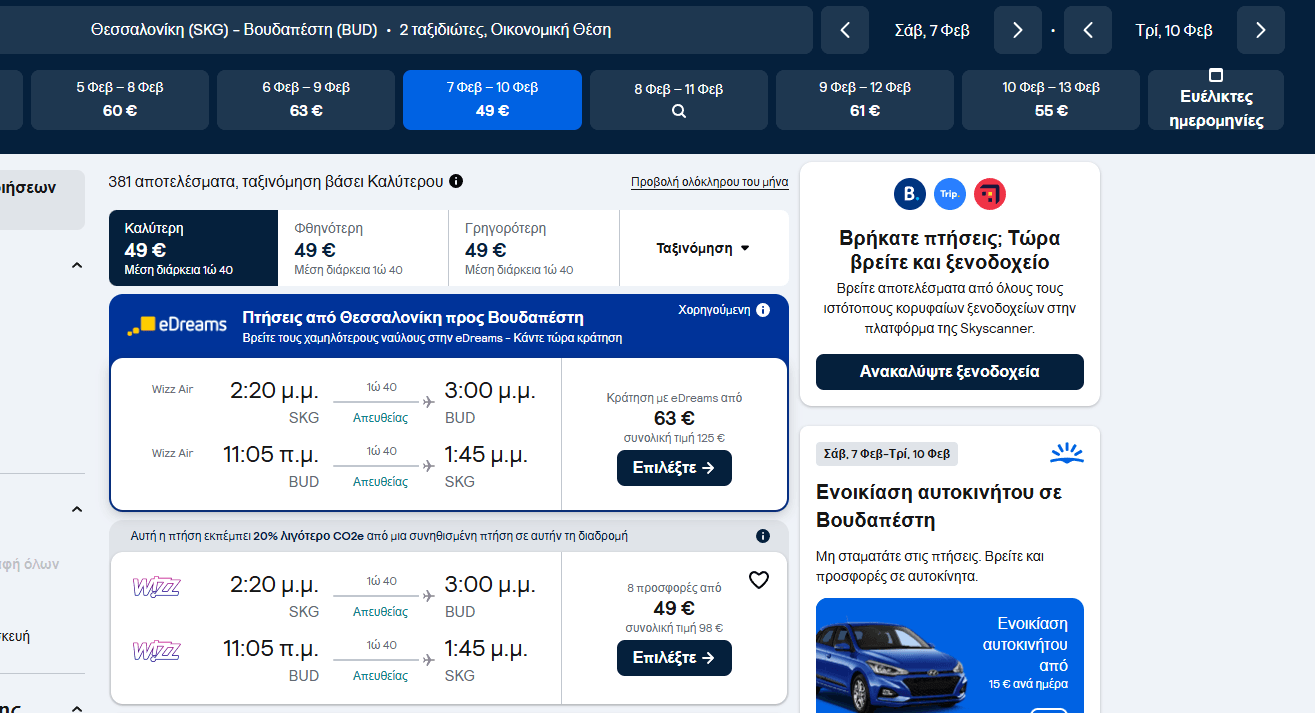The image size is (1315, 713).
Task: Click the info icon beside sorting results text
Action: point(456,181)
